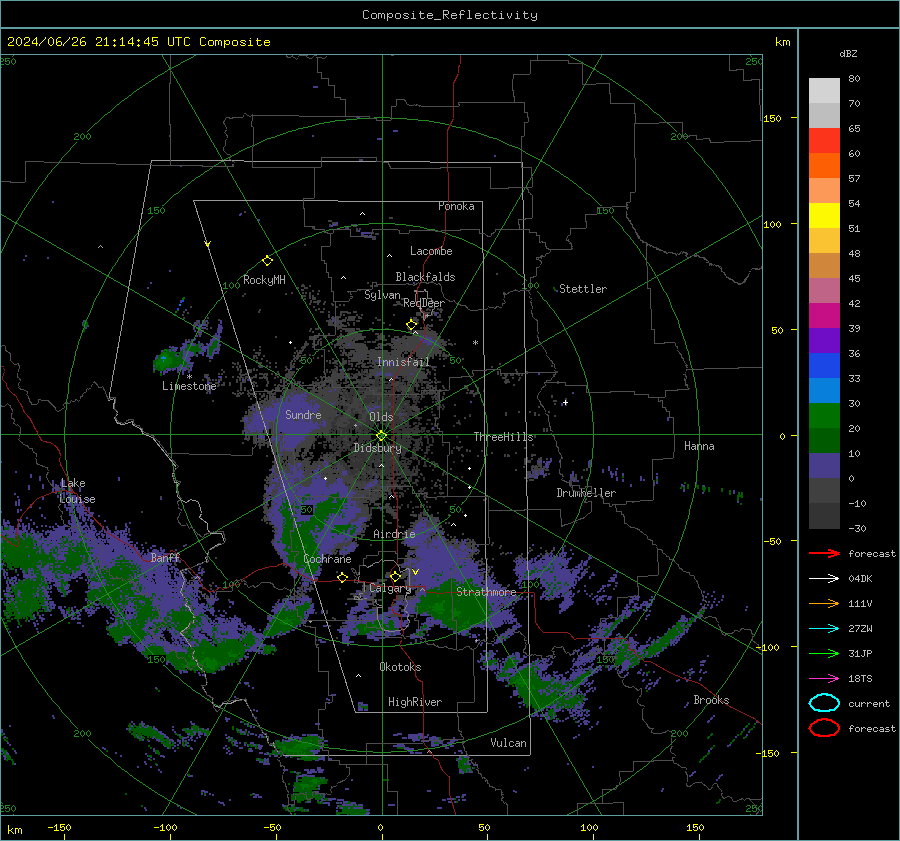Click the red forecast arrow in legend

824,553
